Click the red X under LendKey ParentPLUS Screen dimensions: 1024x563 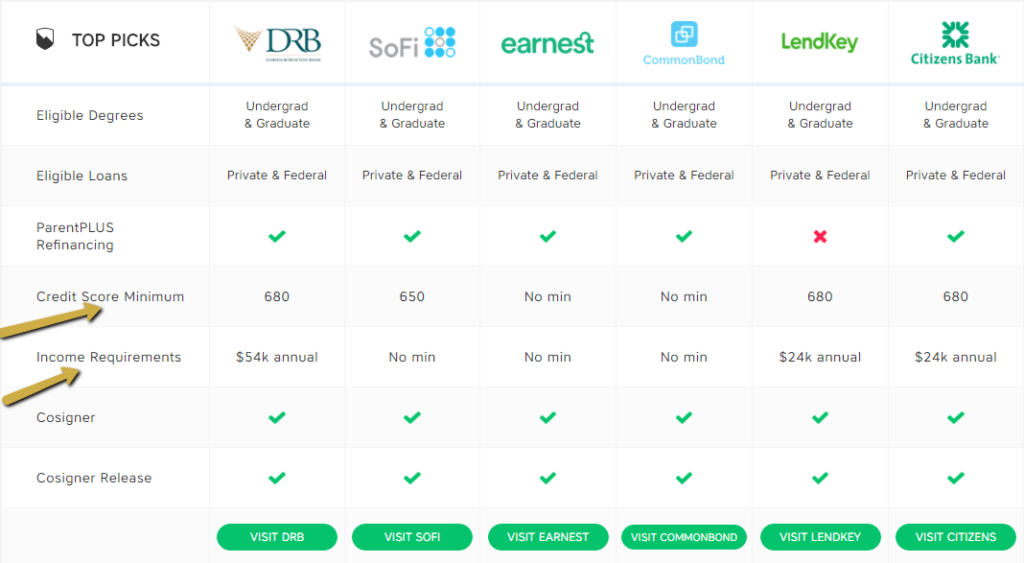(820, 236)
